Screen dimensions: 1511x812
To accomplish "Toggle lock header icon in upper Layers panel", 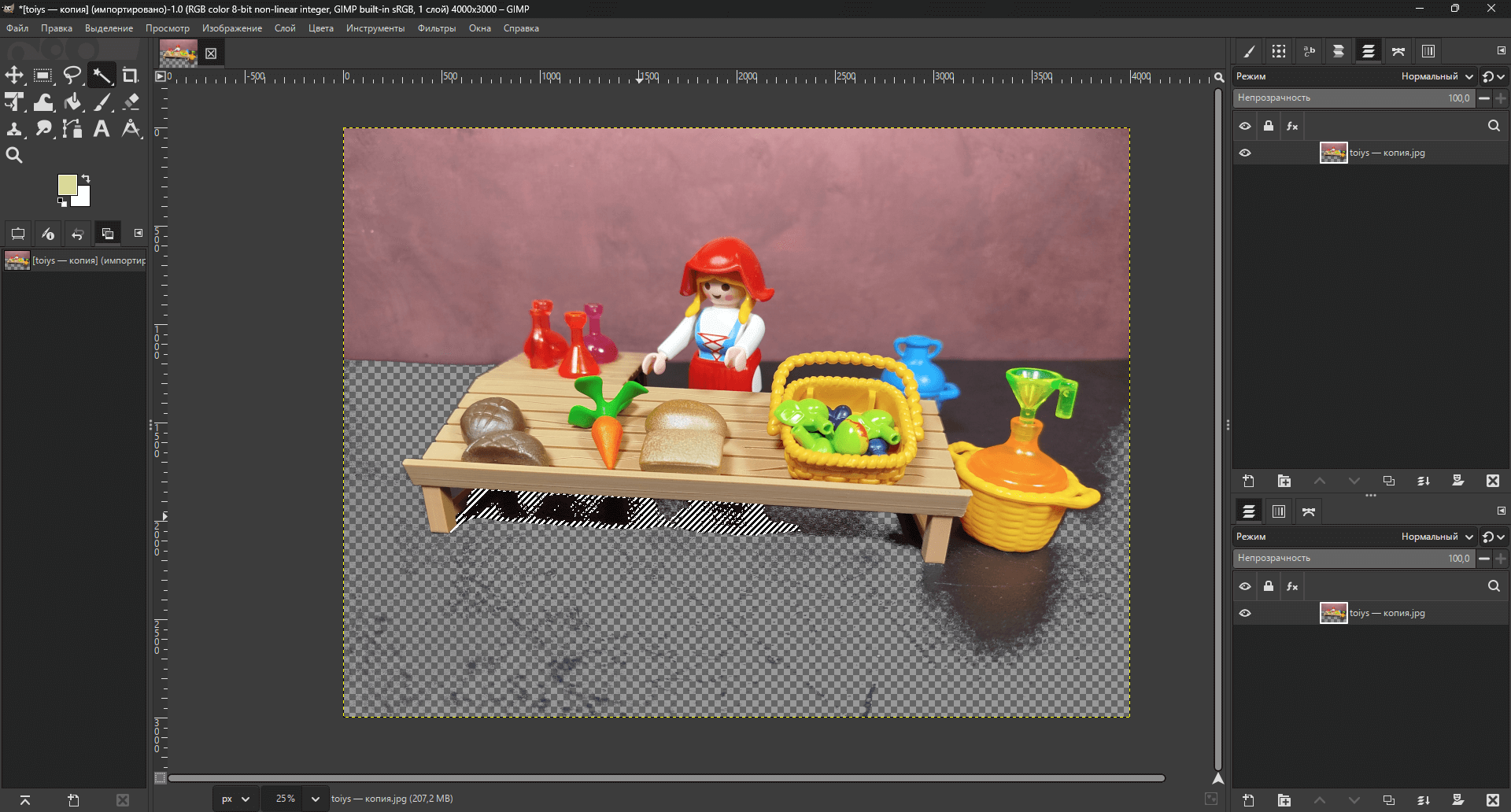I will 1269,126.
